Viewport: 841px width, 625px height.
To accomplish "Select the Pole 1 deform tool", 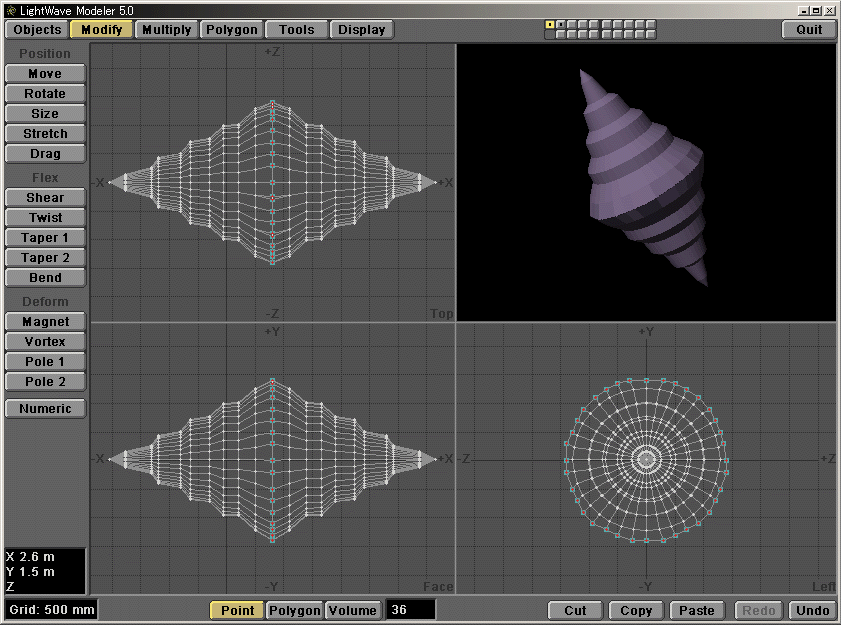I will point(44,361).
